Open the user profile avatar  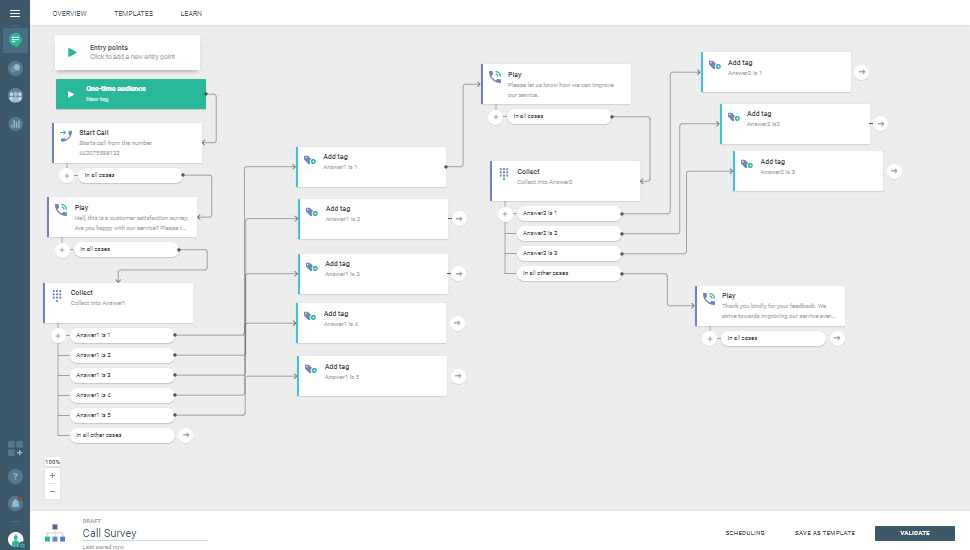[15, 538]
